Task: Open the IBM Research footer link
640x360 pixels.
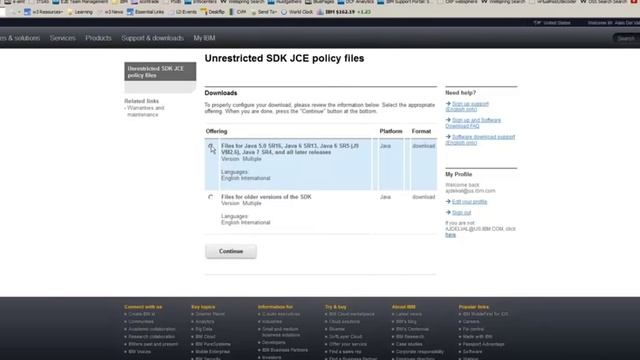Action: (x=410, y=337)
